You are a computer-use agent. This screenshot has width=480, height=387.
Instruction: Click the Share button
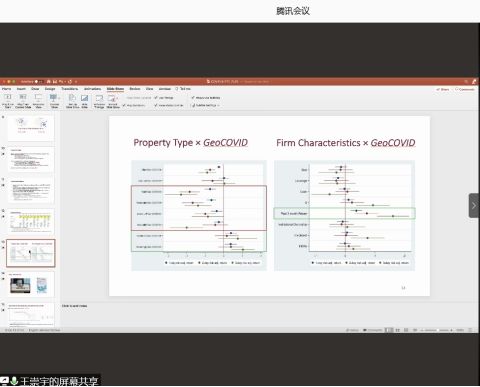coord(443,89)
